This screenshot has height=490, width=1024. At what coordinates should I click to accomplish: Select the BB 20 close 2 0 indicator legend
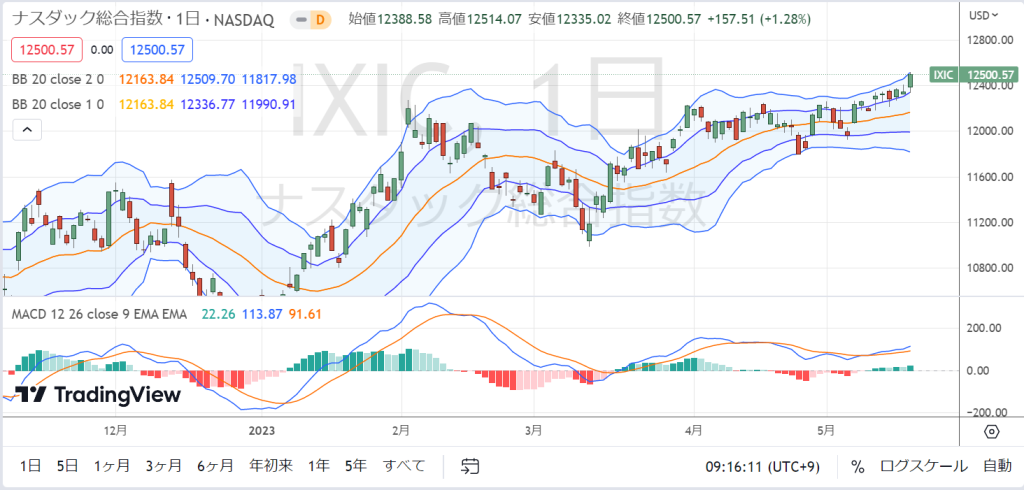57,79
